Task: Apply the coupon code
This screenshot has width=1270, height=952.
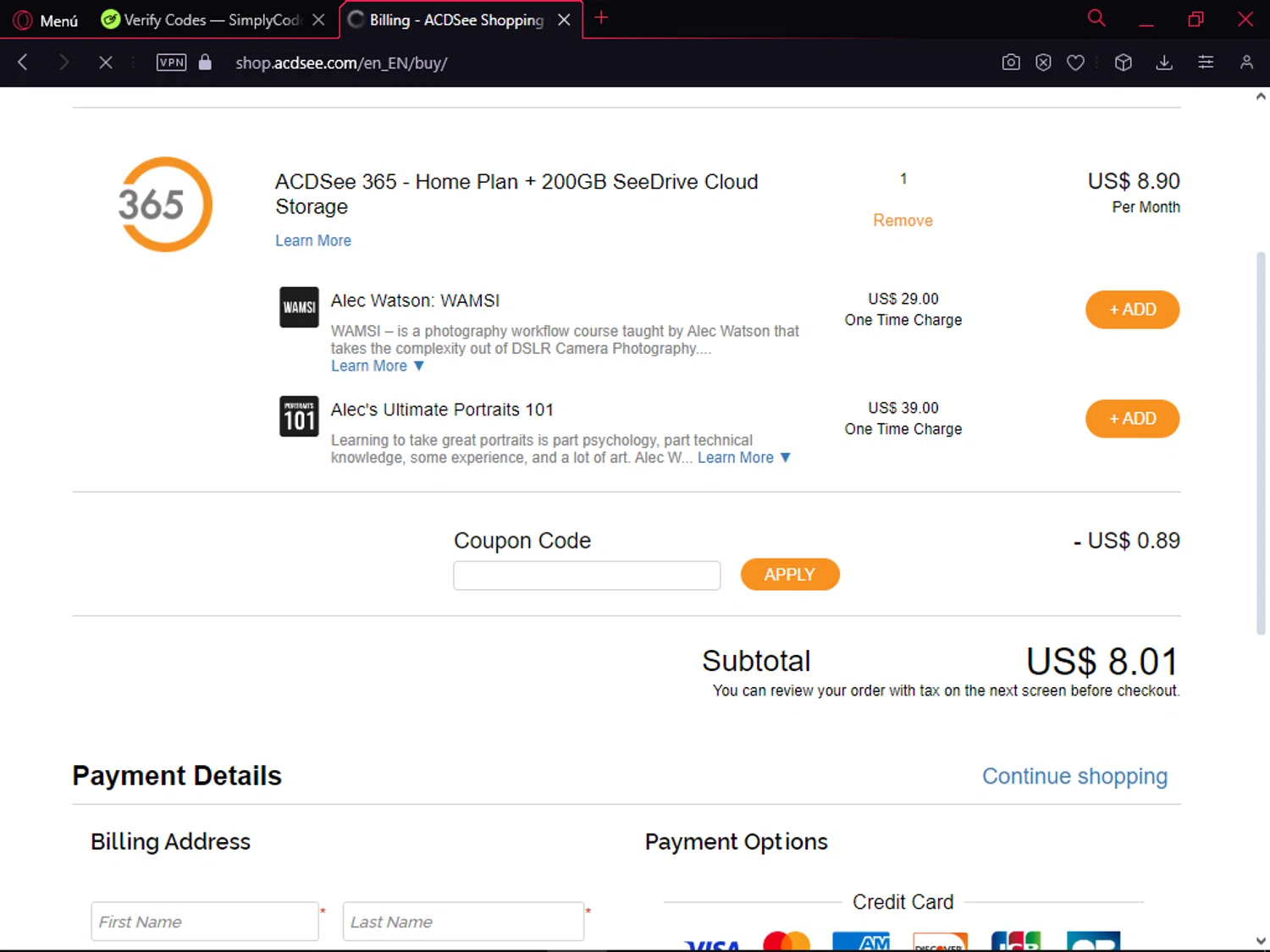Action: tap(790, 575)
